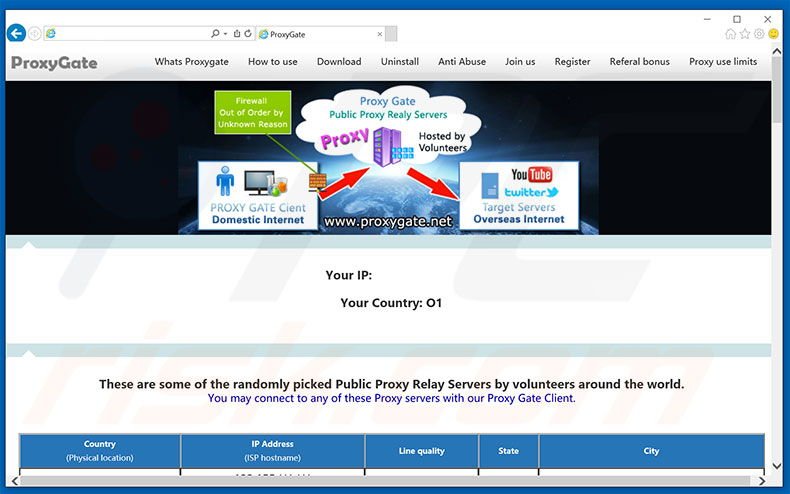Click the browser Forward arrow button
Screen dimensions: 790x494
point(35,34)
